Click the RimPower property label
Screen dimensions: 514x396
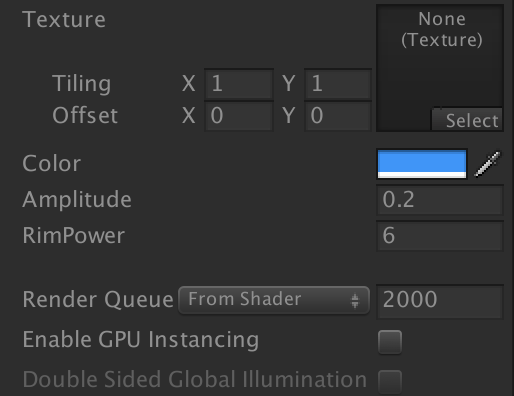(x=73, y=235)
